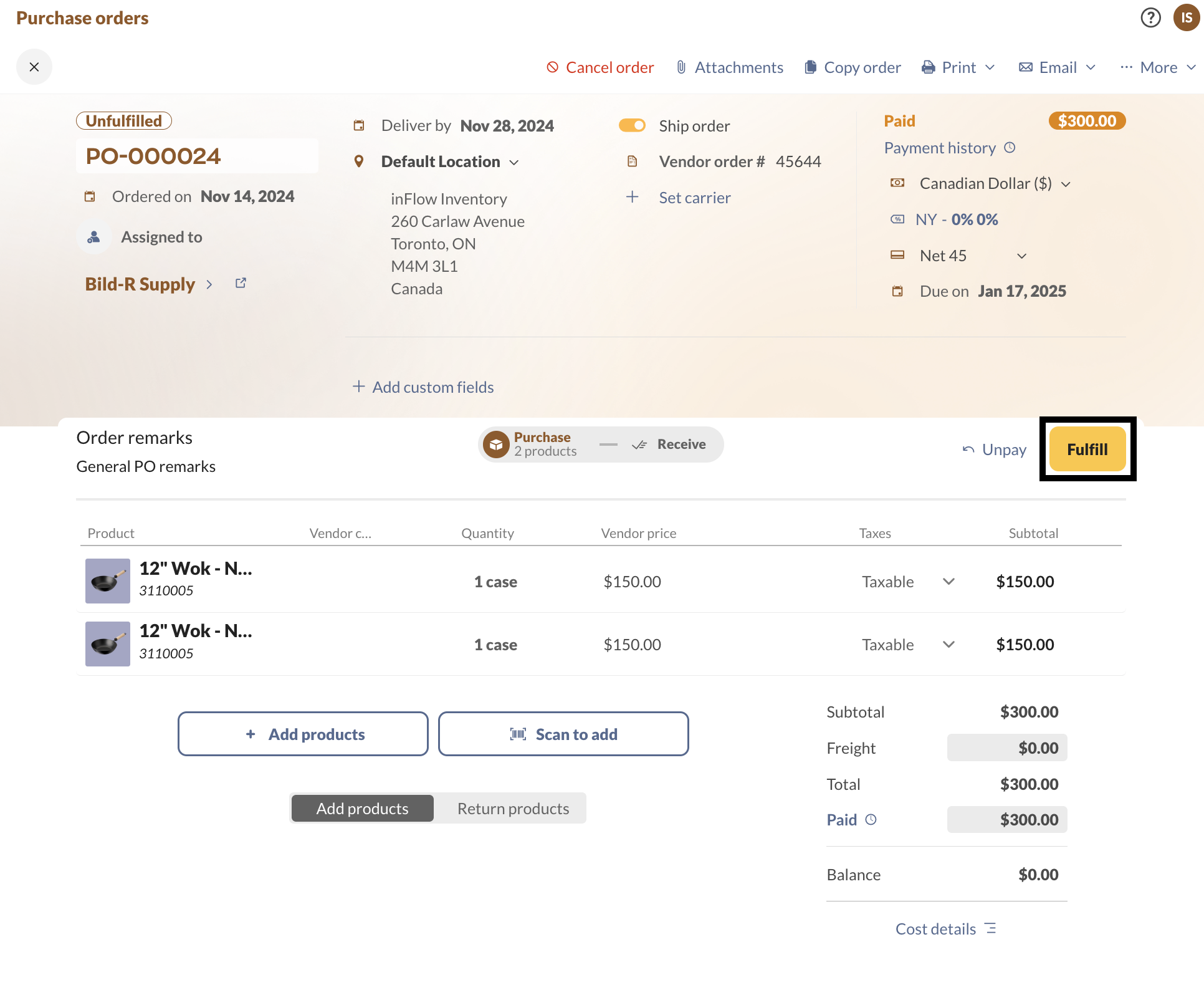Click the clock icon next to Paid
This screenshot has height=995, width=1204.
[872, 819]
